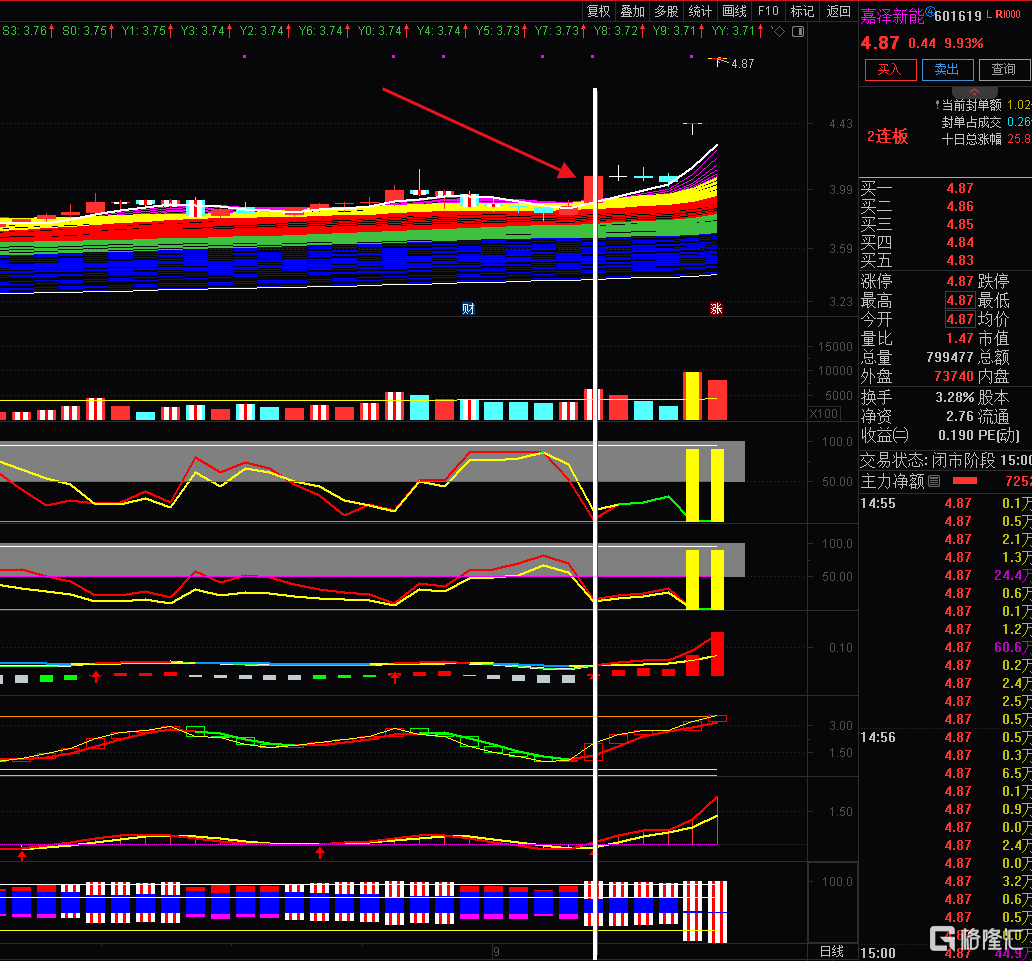Click the 换手 turnover value 3.28%
The width and height of the screenshot is (1032, 961).
tap(954, 398)
